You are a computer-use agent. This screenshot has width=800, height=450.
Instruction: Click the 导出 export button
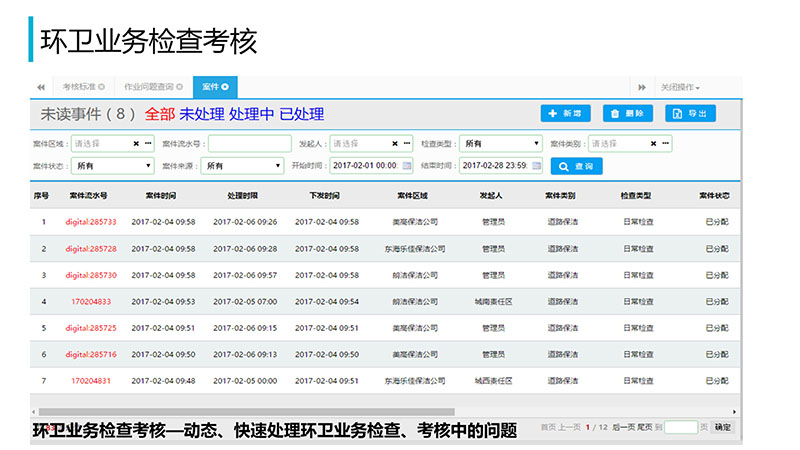(690, 113)
